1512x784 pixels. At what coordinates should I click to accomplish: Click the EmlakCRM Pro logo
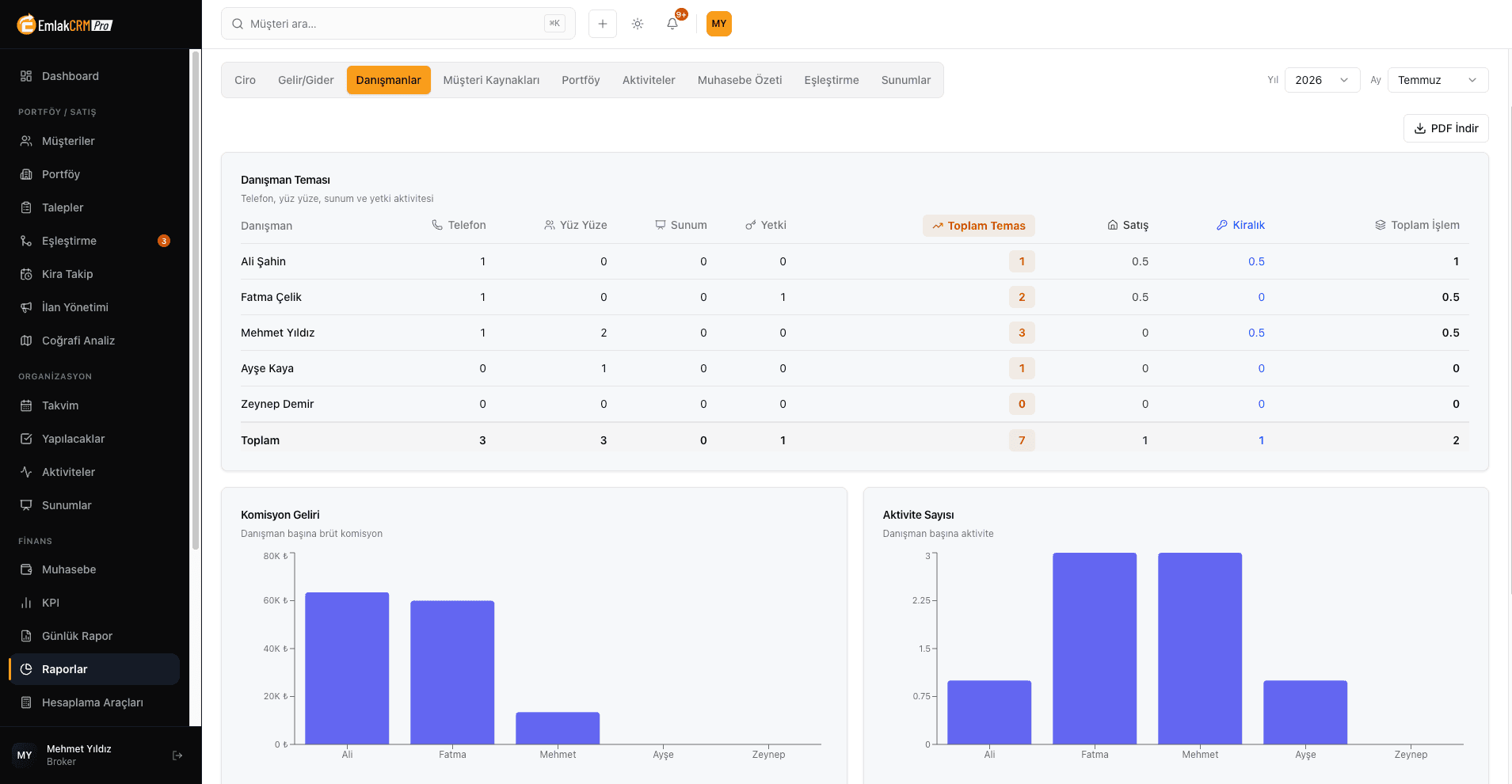coord(65,25)
